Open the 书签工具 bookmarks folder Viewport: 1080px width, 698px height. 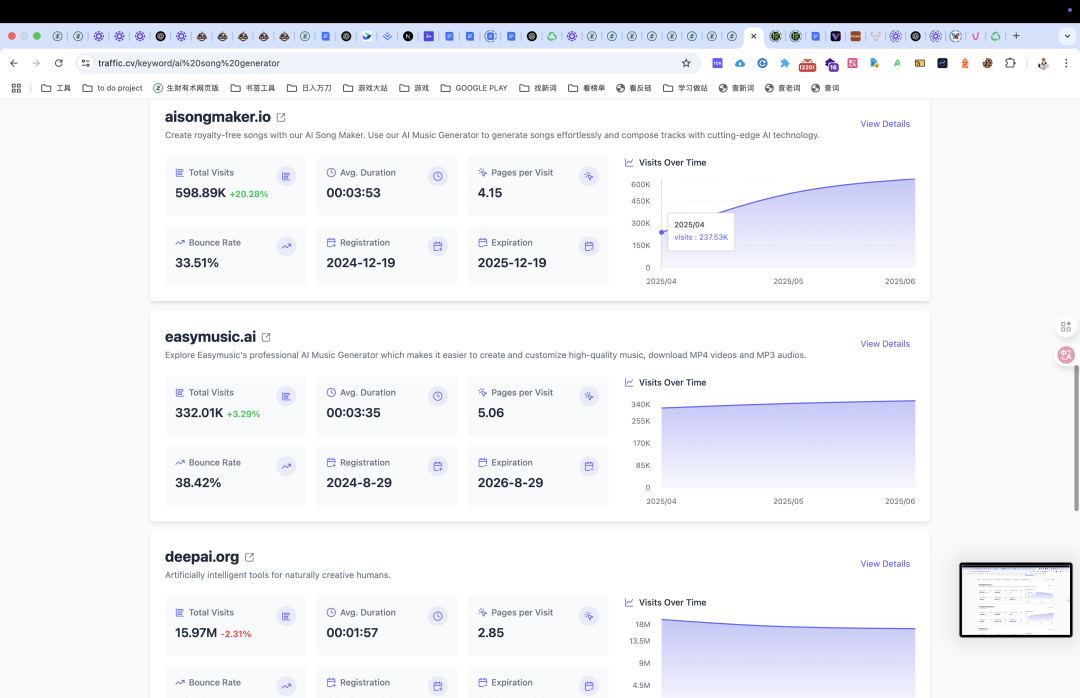[x=253, y=88]
